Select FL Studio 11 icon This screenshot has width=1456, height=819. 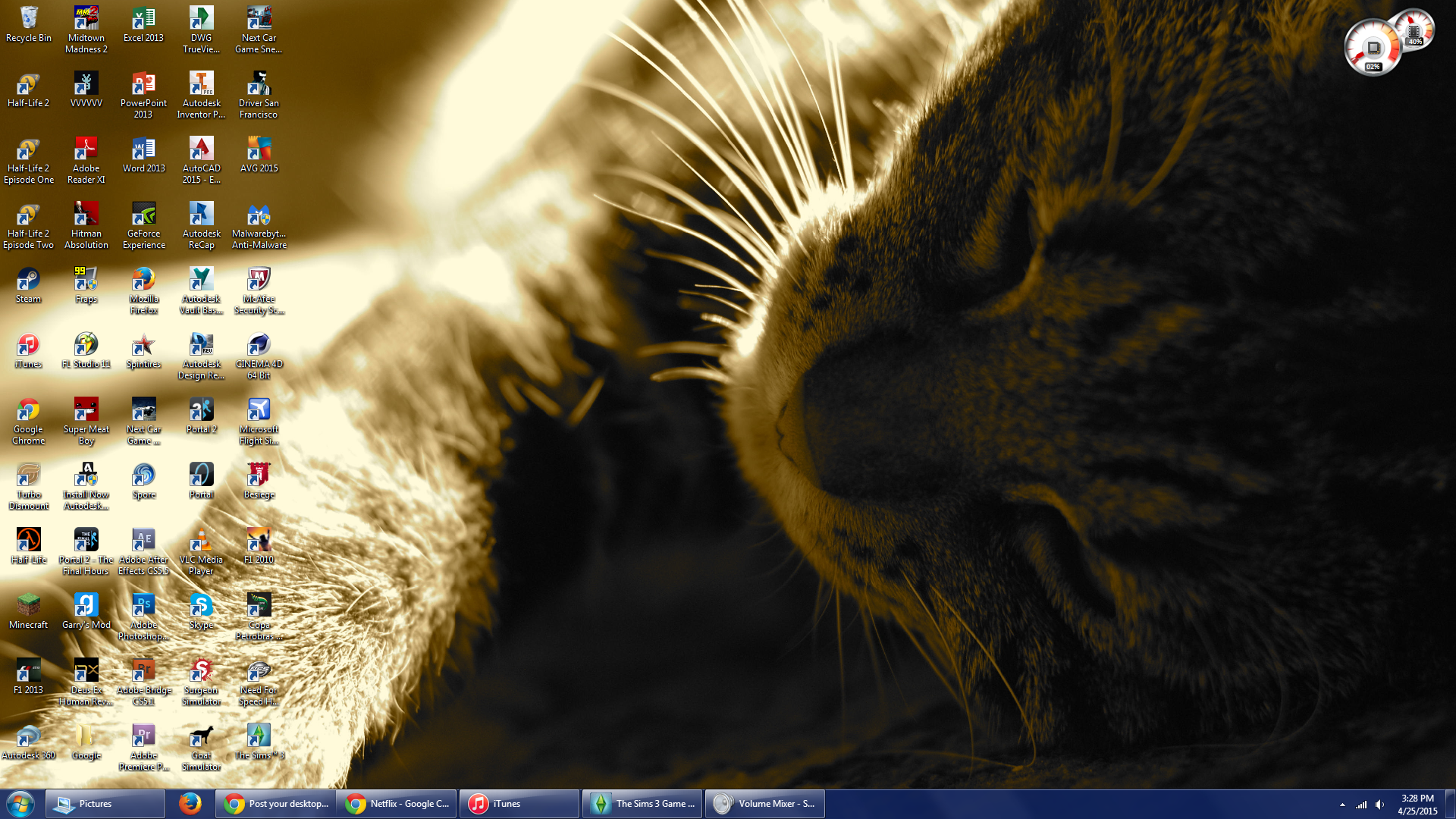pyautogui.click(x=86, y=351)
